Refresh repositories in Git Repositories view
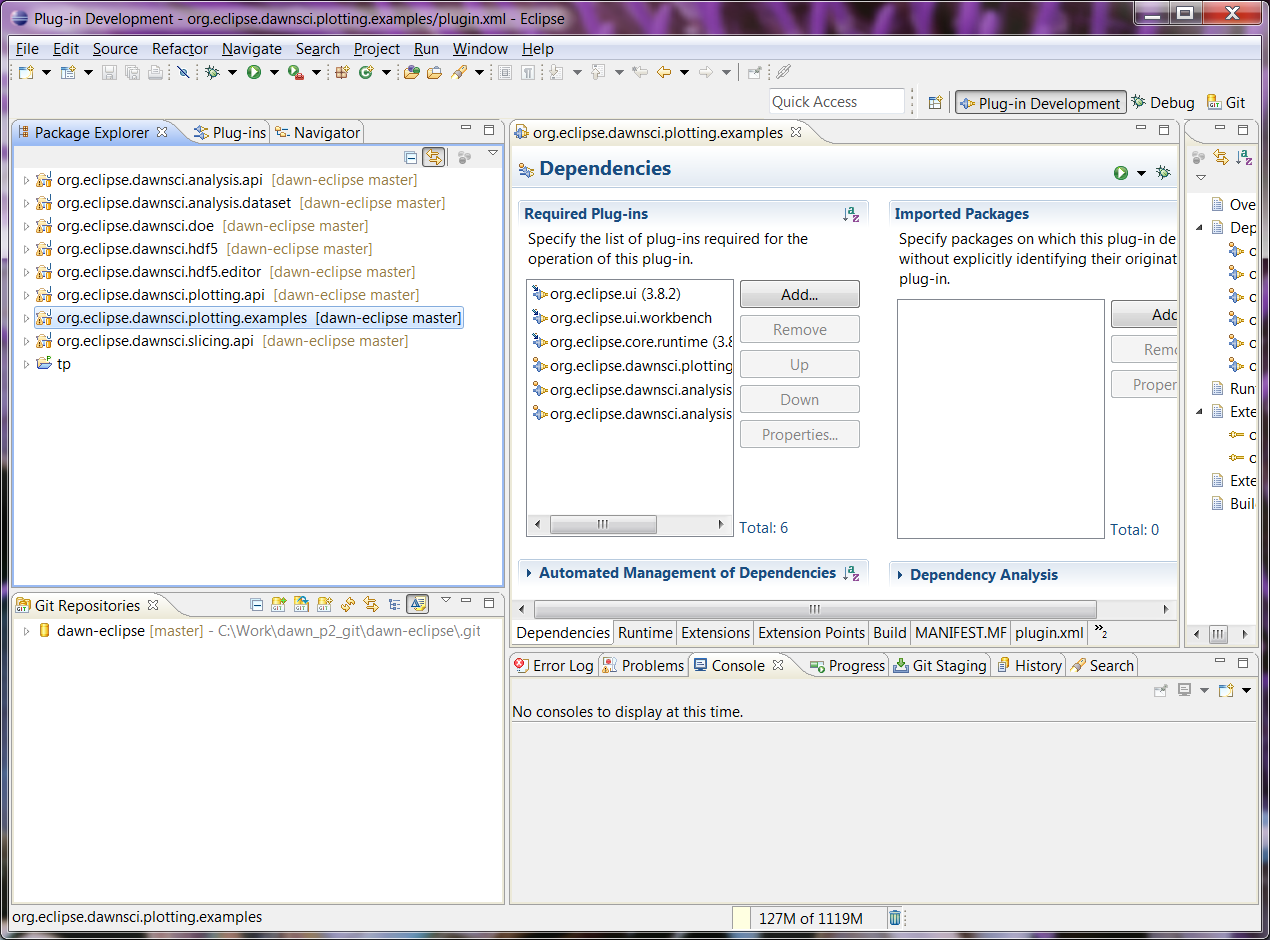The height and width of the screenshot is (940, 1270). (x=348, y=604)
